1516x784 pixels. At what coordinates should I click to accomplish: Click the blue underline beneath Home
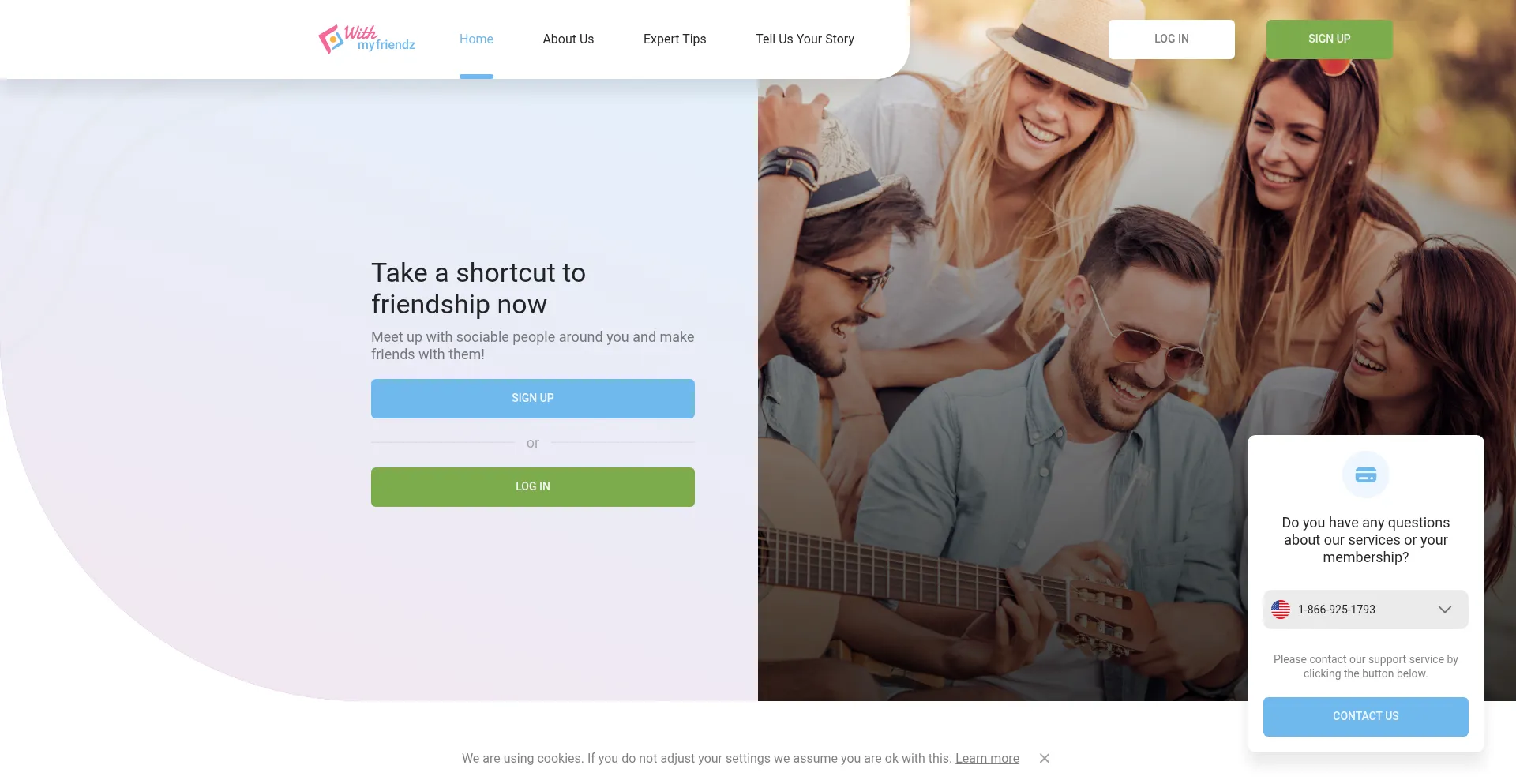(476, 77)
